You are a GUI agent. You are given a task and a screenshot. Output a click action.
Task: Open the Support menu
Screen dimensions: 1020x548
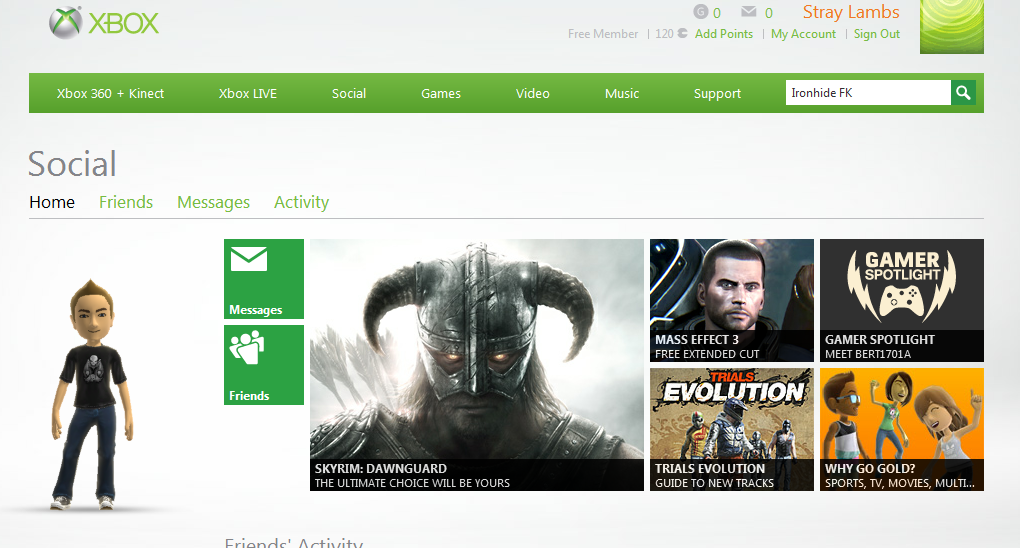[717, 93]
